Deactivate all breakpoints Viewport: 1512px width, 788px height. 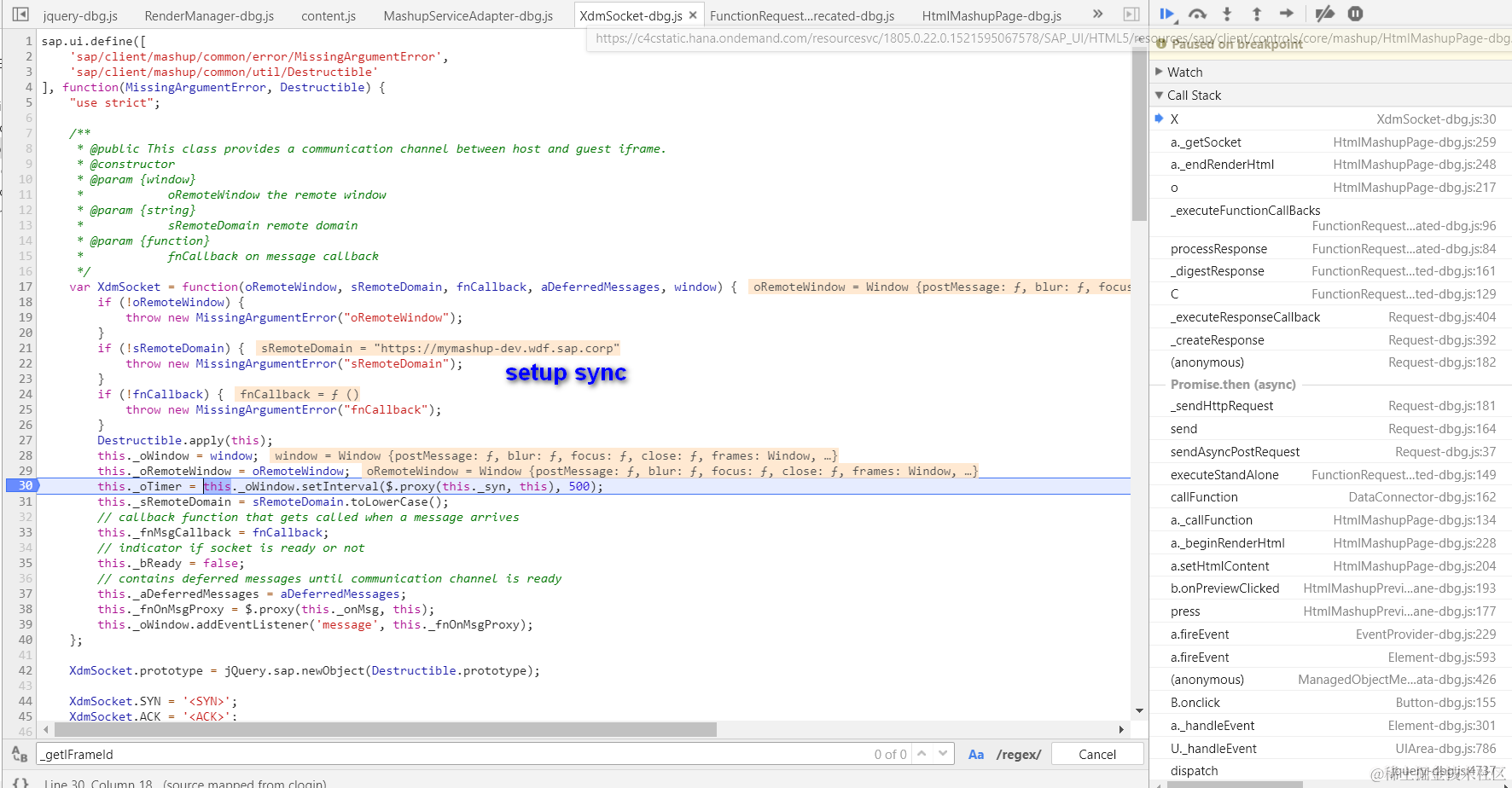pyautogui.click(x=1324, y=14)
